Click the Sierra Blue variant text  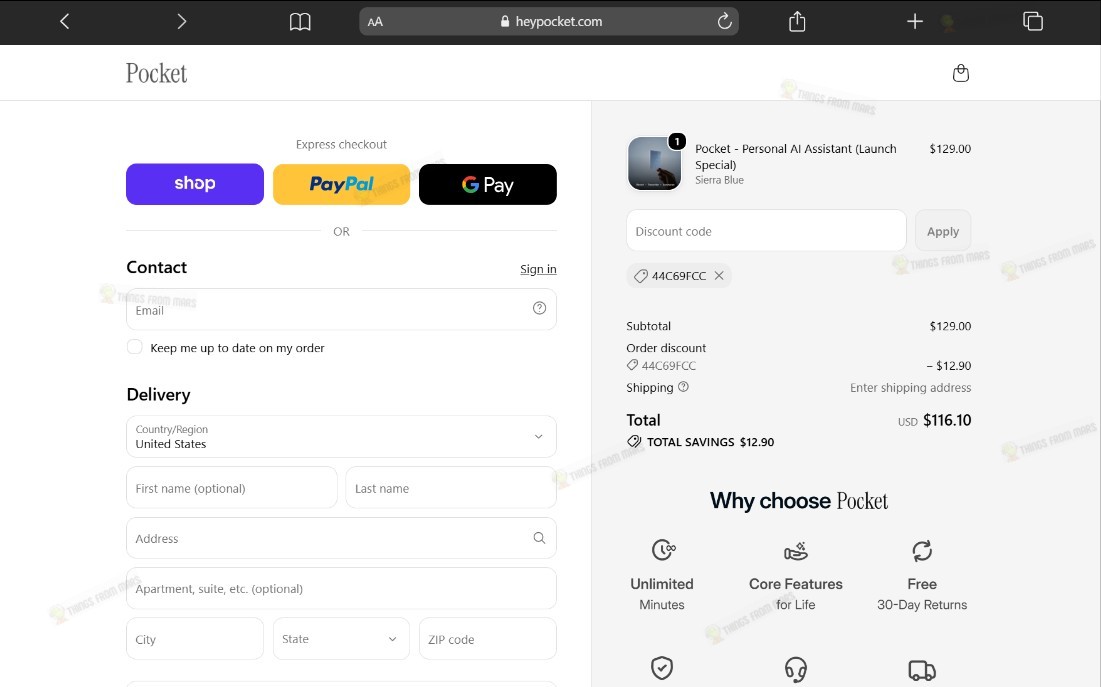tap(719, 180)
